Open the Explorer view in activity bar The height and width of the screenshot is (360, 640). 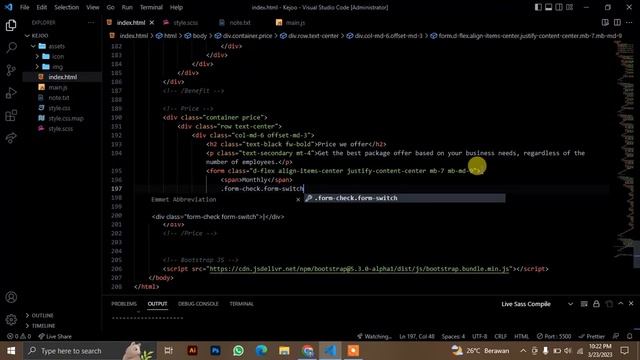pos(11,25)
